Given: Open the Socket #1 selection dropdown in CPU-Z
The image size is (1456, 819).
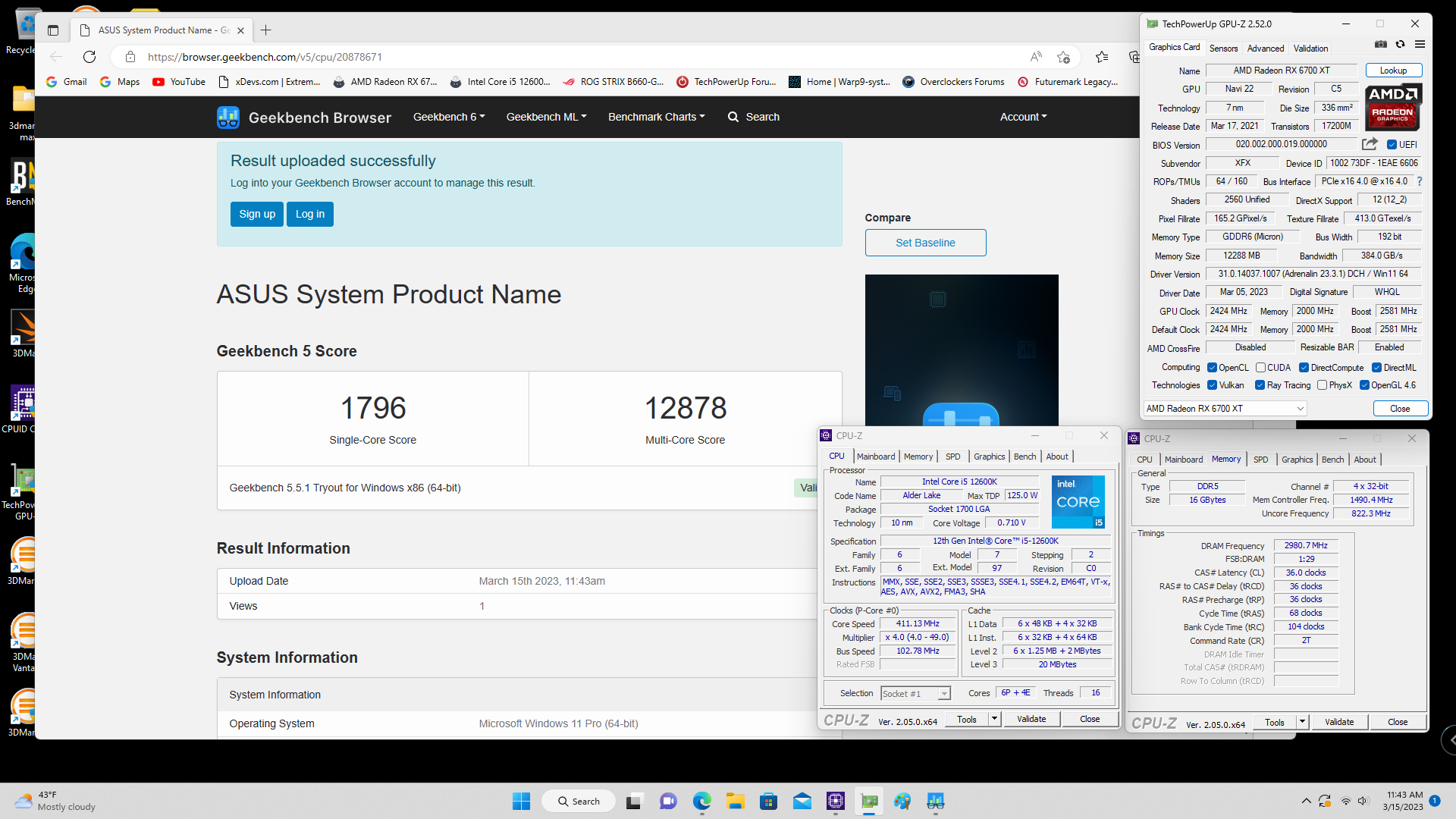Looking at the screenshot, I should point(915,694).
